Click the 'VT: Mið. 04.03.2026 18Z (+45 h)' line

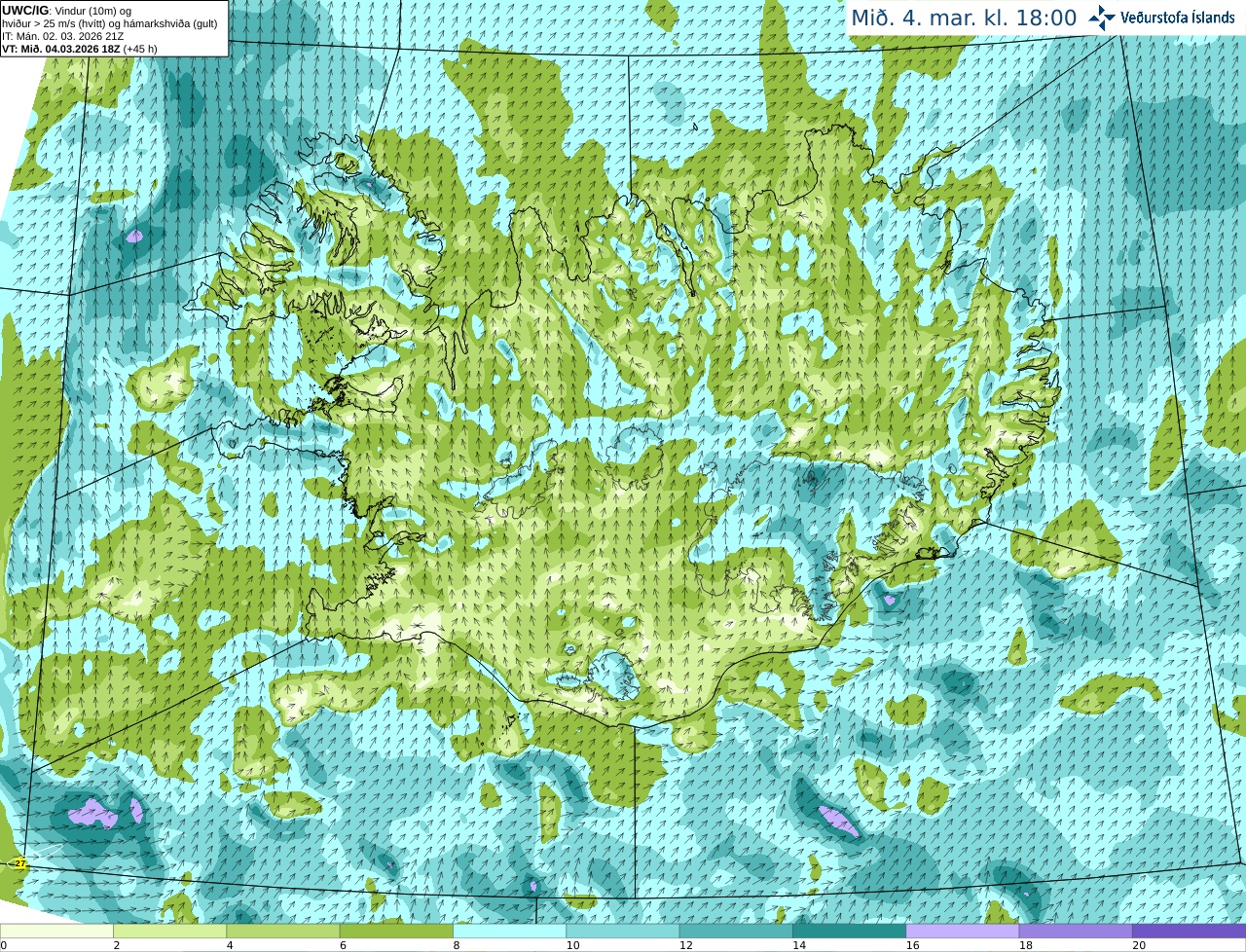[80, 49]
